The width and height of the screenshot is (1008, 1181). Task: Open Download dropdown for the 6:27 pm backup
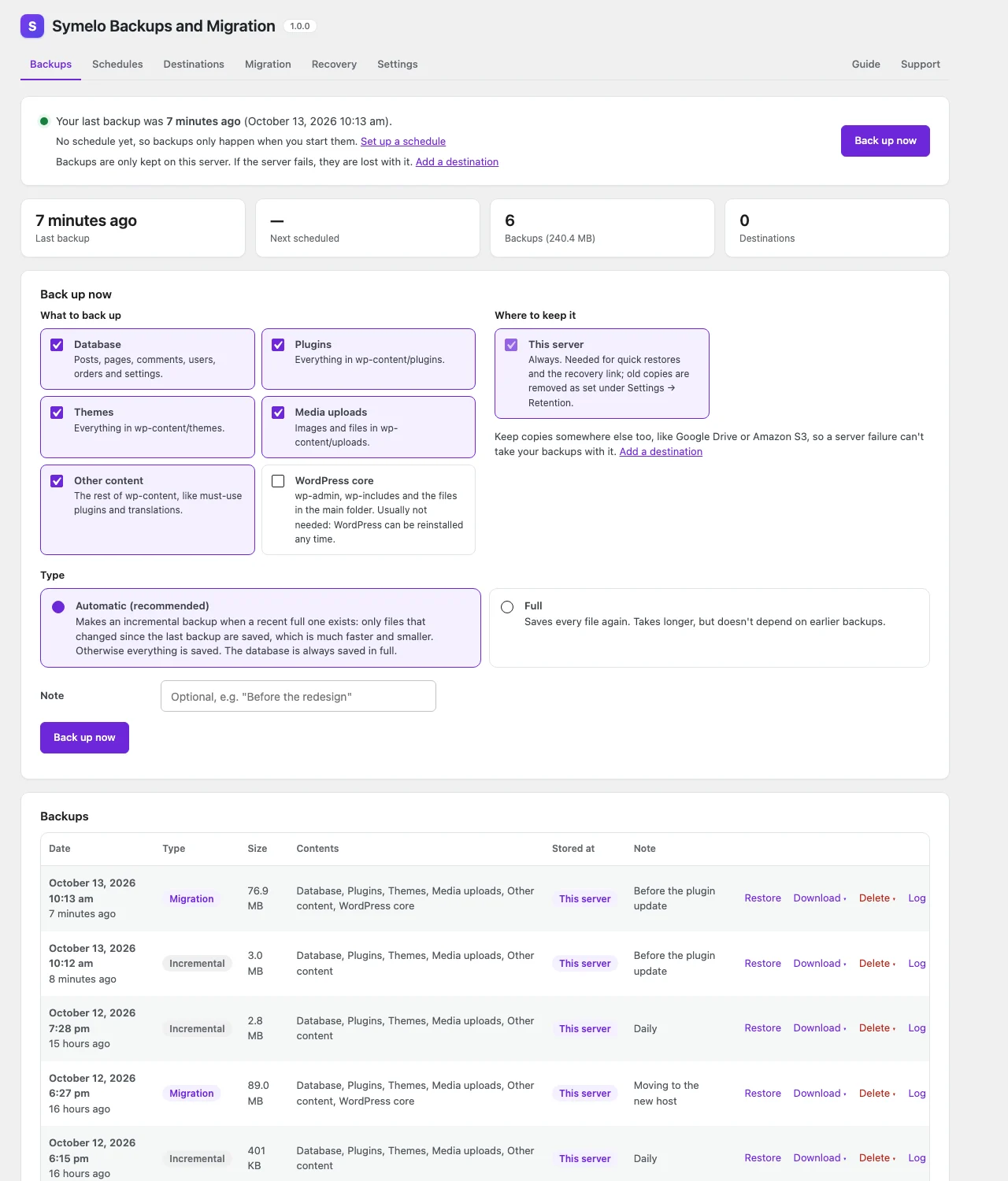pyautogui.click(x=820, y=1094)
